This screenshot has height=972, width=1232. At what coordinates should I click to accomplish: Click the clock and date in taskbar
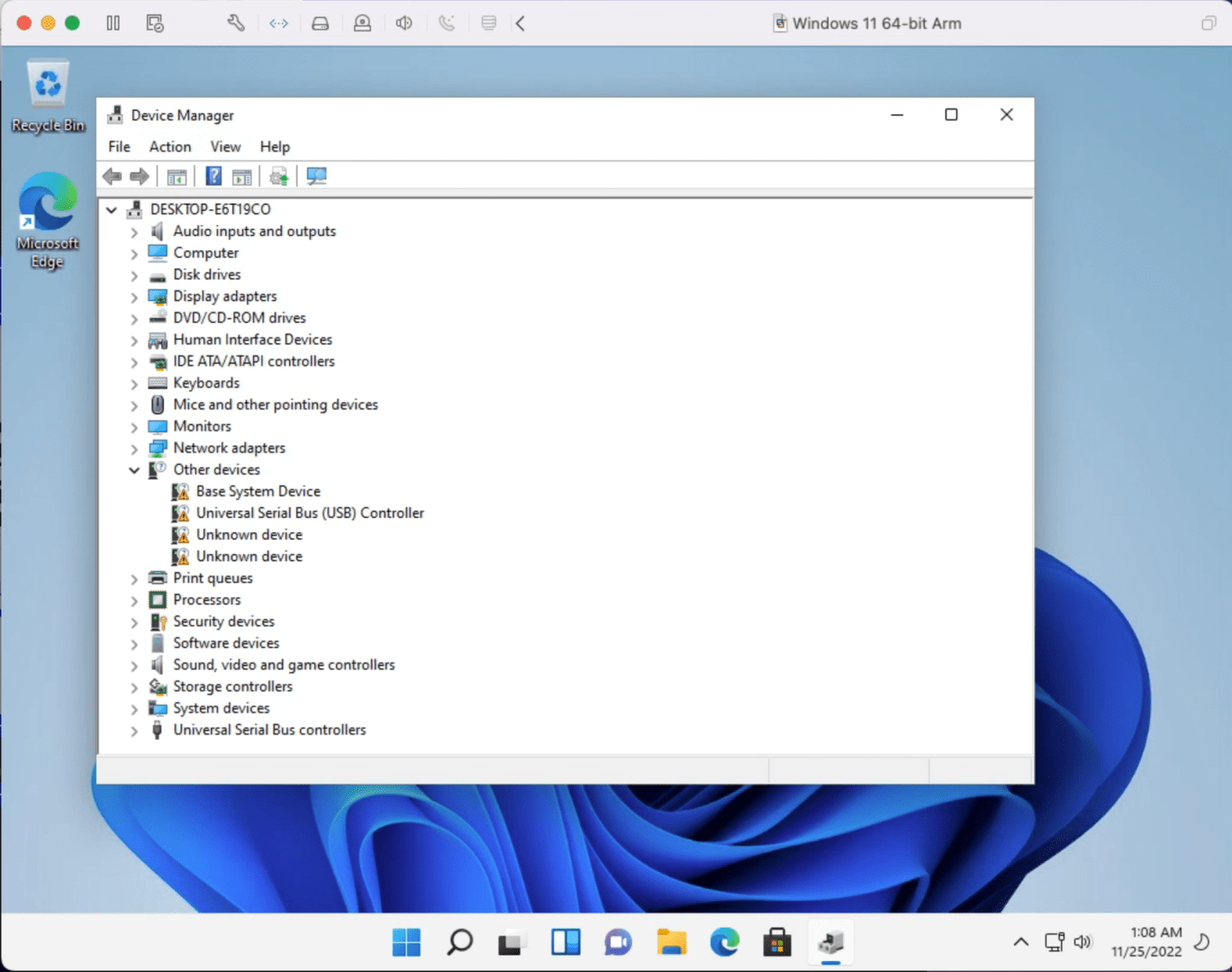click(x=1146, y=941)
